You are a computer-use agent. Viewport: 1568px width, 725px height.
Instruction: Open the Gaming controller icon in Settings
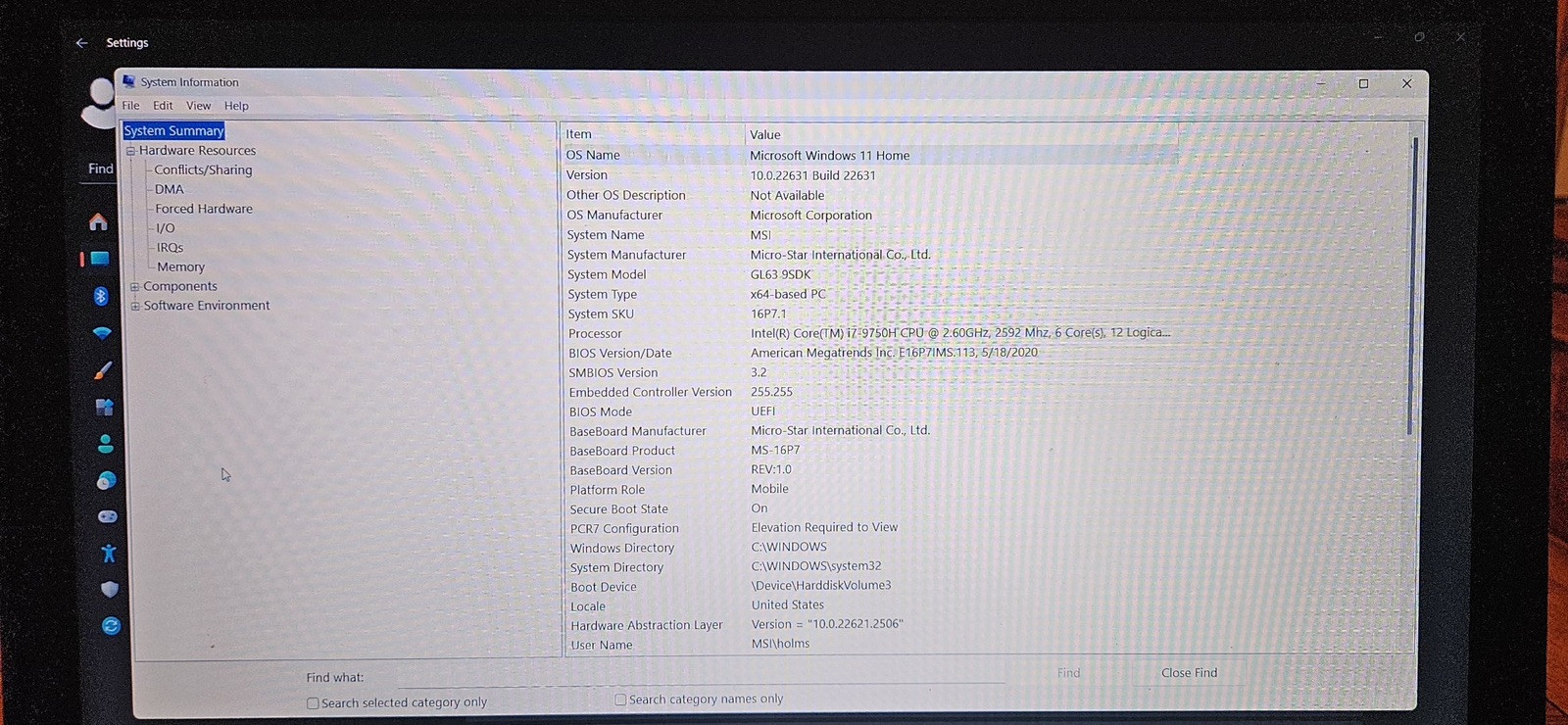click(108, 516)
